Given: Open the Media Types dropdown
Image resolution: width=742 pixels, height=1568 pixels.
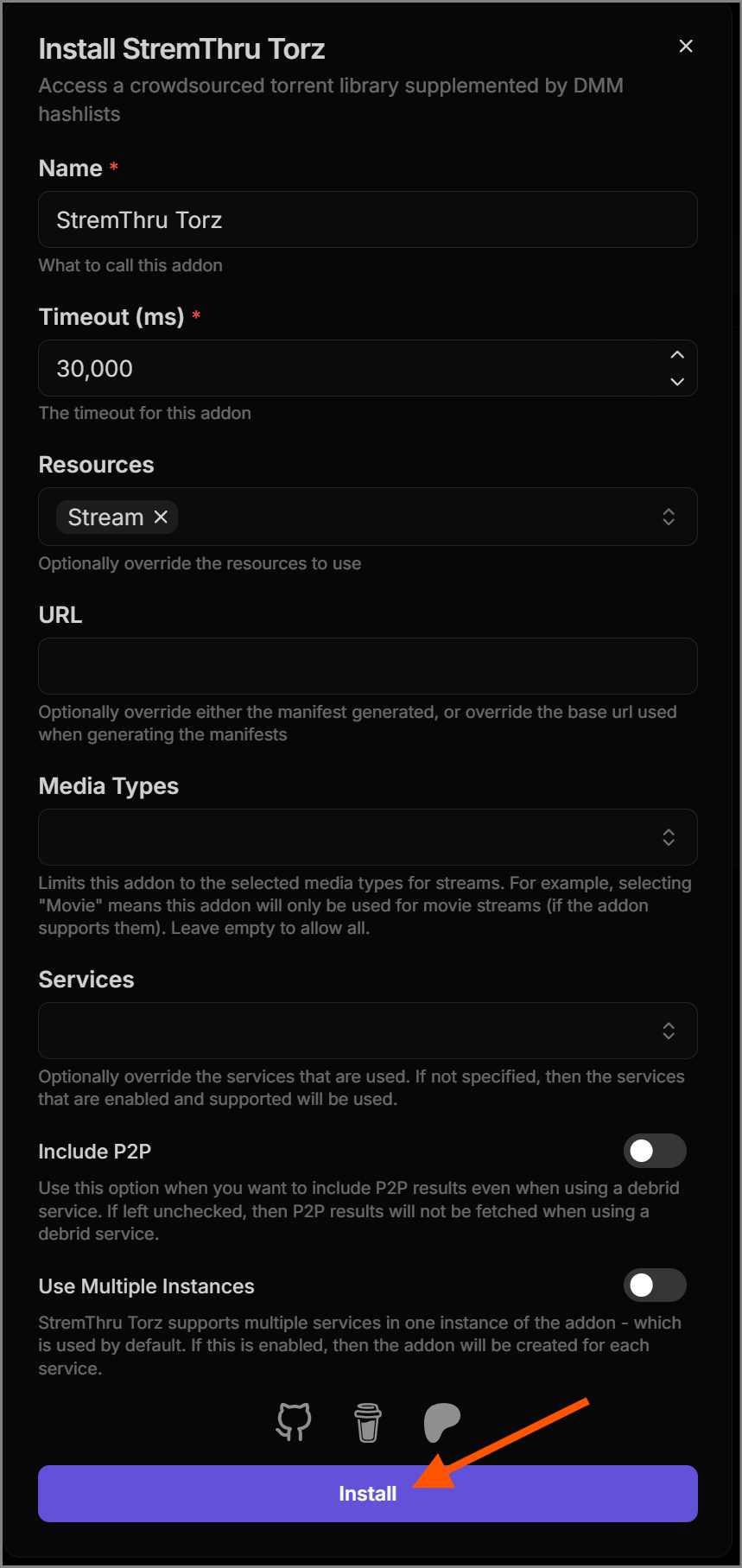Looking at the screenshot, I should coord(368,837).
